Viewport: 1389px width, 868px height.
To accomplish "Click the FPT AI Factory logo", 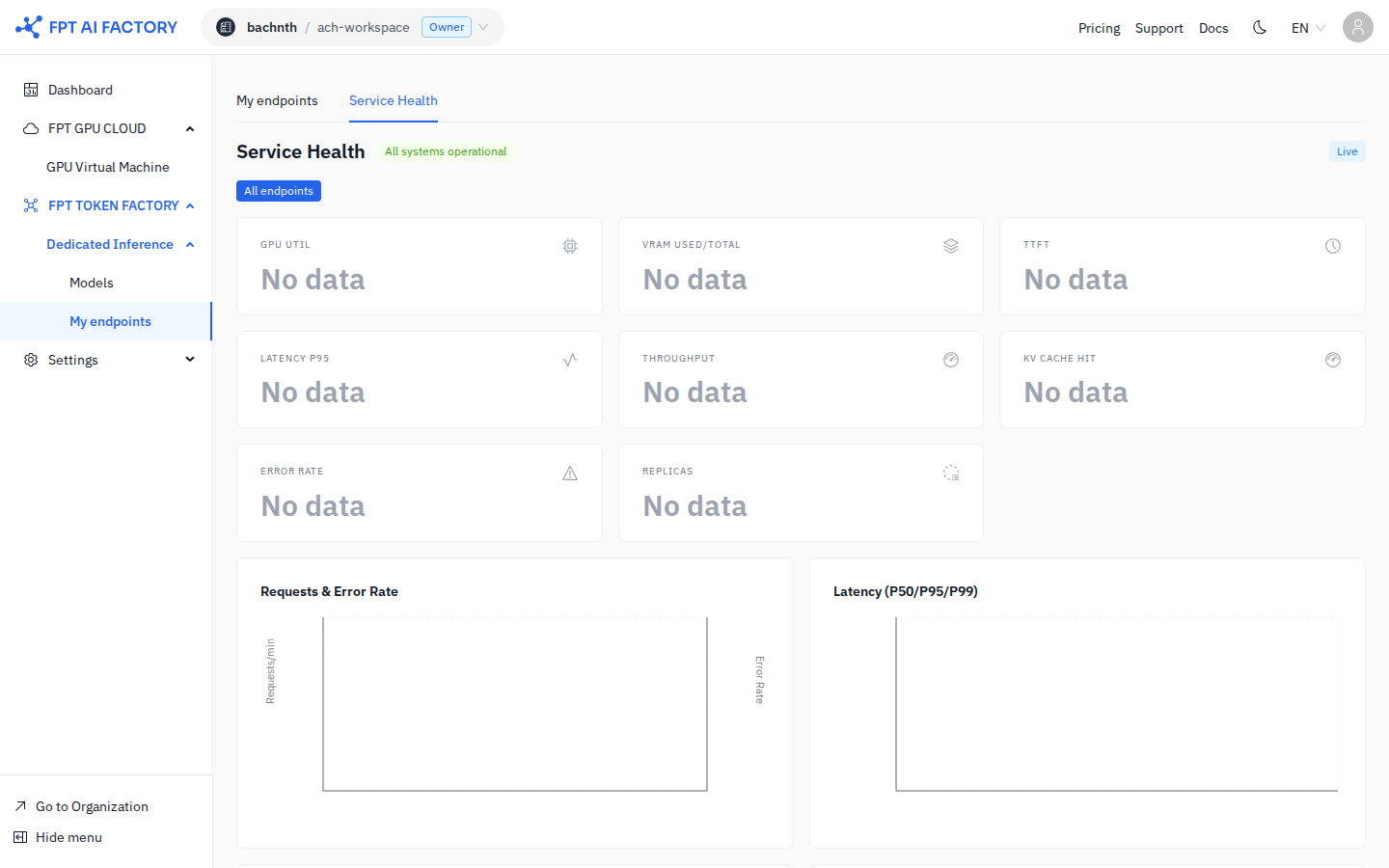I will click(x=96, y=27).
